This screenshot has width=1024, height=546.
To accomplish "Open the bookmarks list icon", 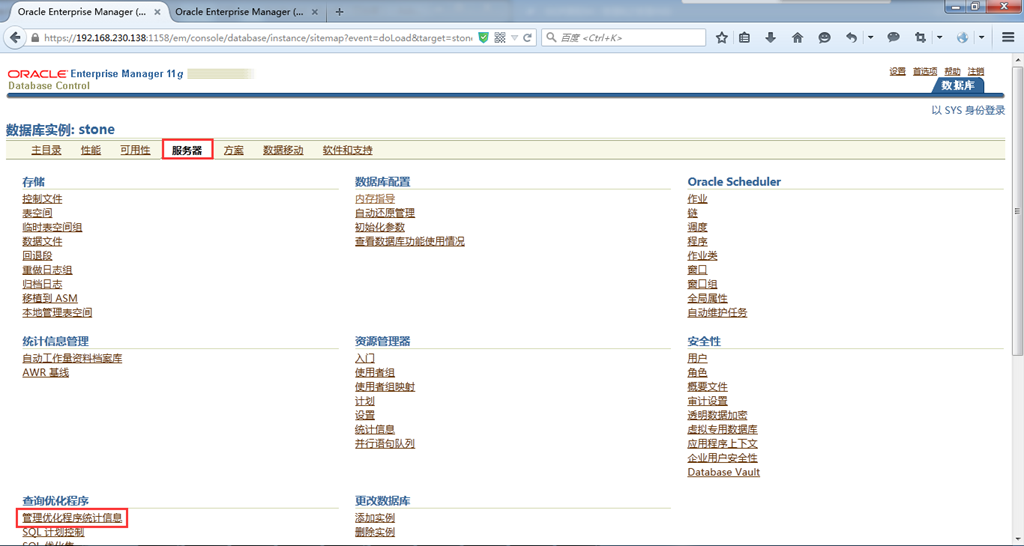I will [x=745, y=38].
